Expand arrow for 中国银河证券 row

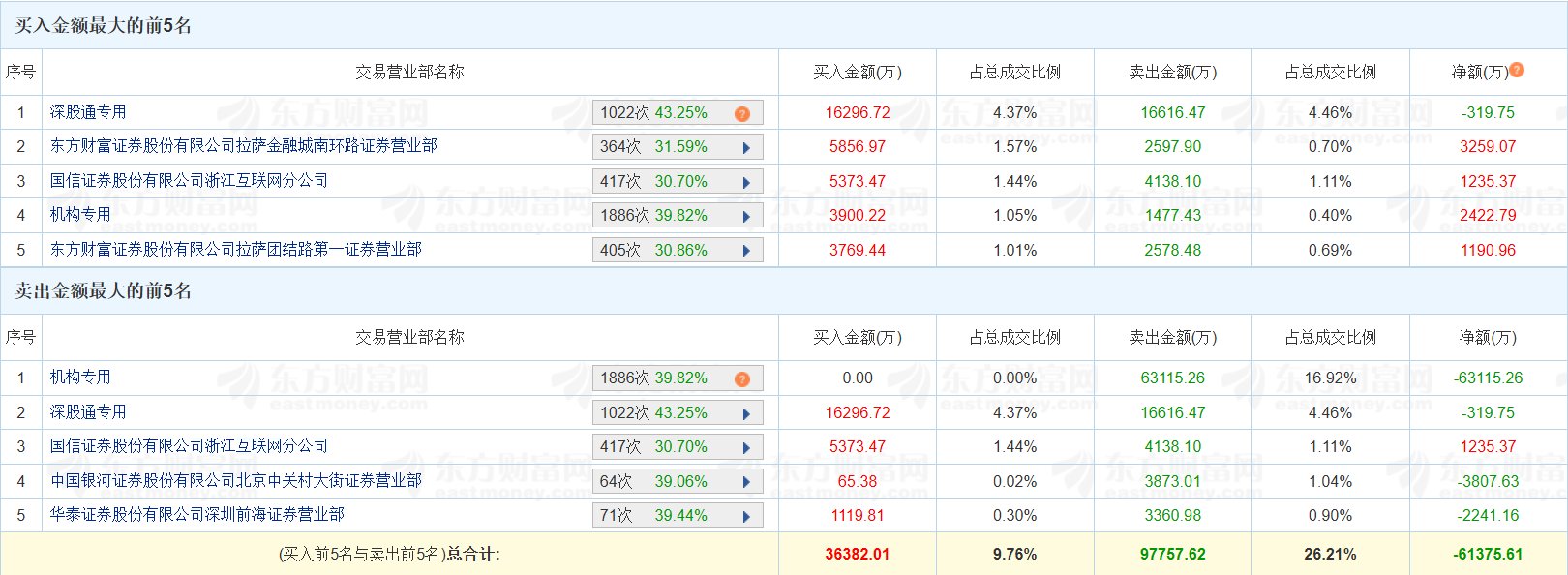tap(746, 482)
